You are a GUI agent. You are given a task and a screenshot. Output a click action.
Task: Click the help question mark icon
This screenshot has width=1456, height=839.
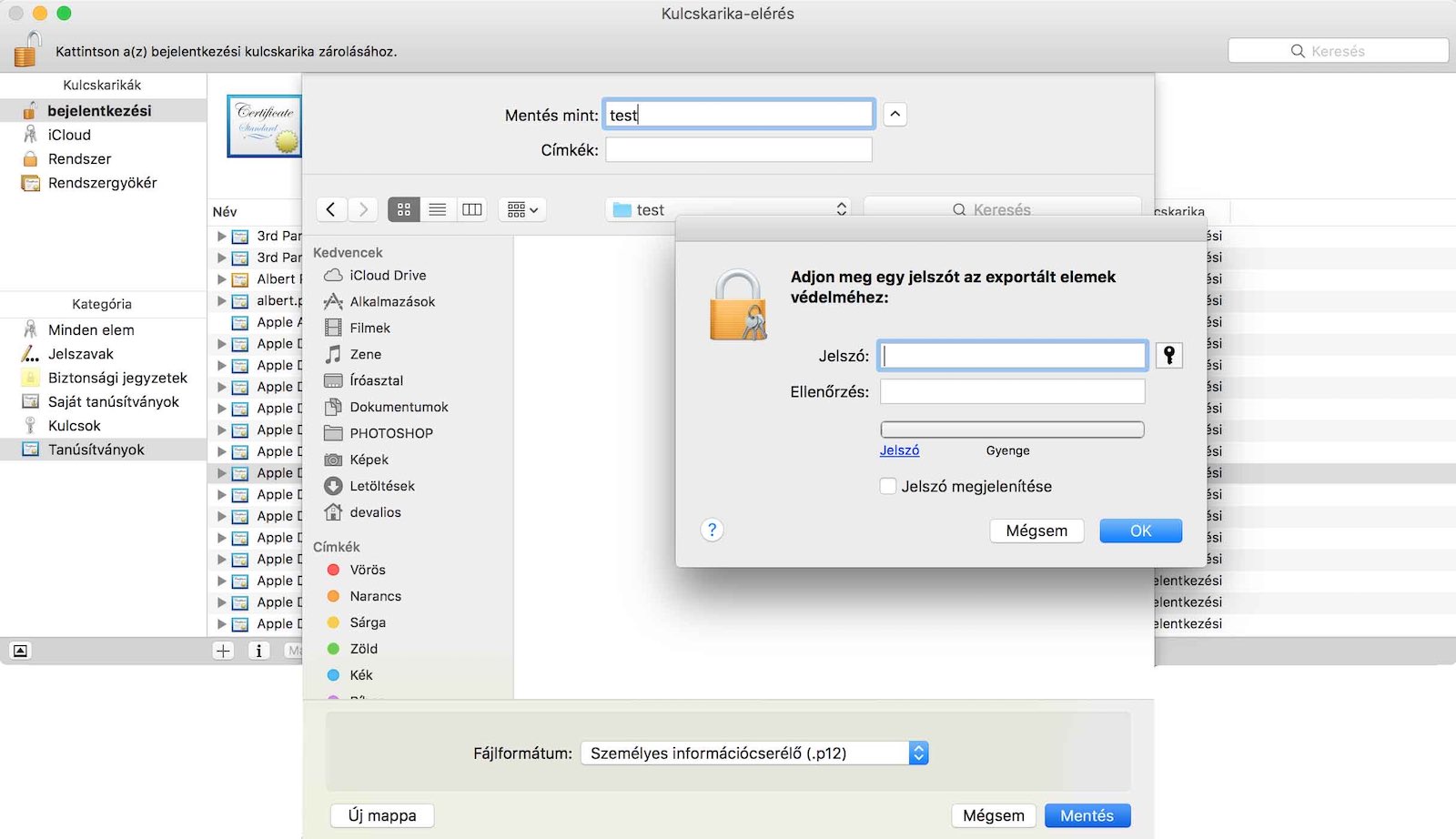pyautogui.click(x=713, y=530)
